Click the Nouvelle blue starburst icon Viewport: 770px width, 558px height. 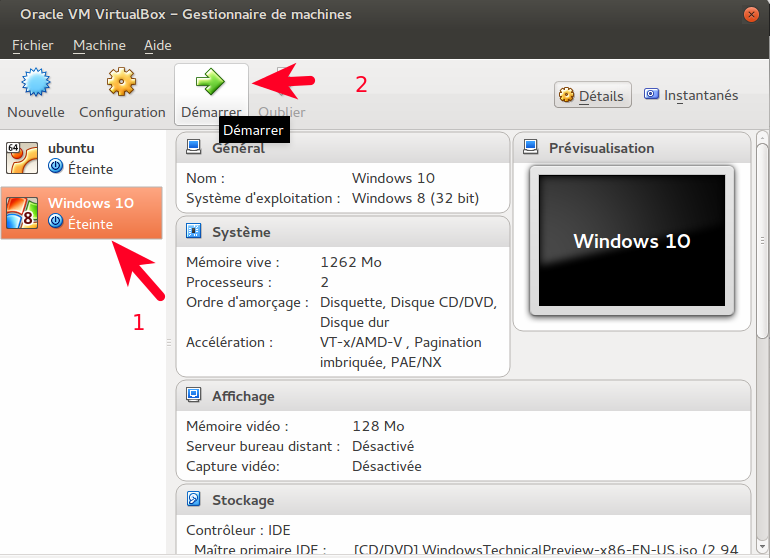tap(36, 82)
